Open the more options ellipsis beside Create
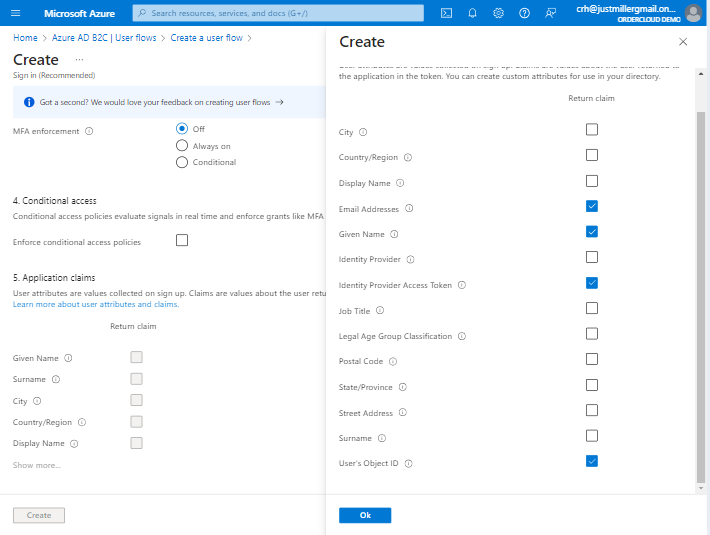The width and height of the screenshot is (710, 535). click(79, 60)
